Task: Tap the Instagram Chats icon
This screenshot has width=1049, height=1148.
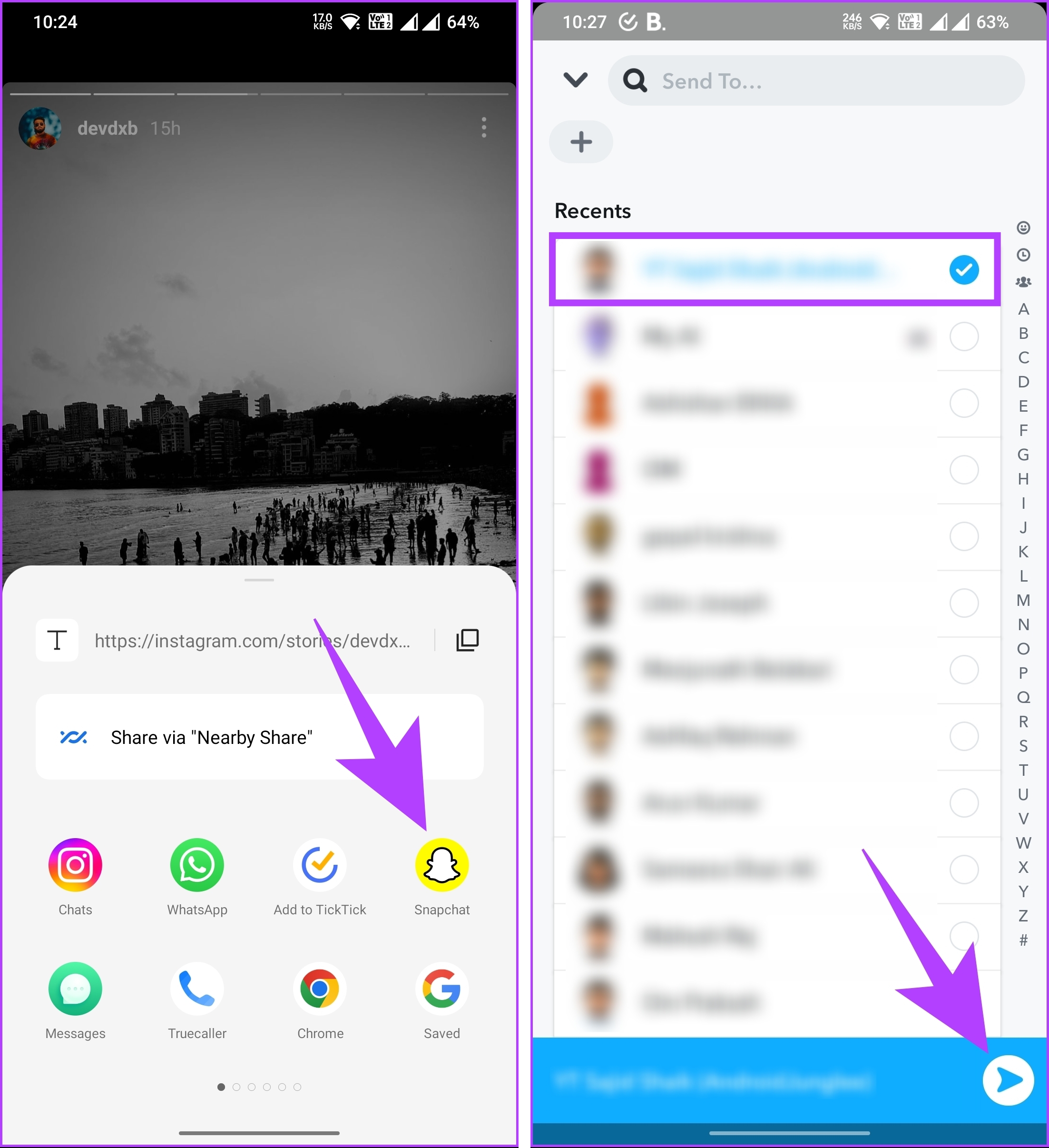Action: click(x=76, y=865)
